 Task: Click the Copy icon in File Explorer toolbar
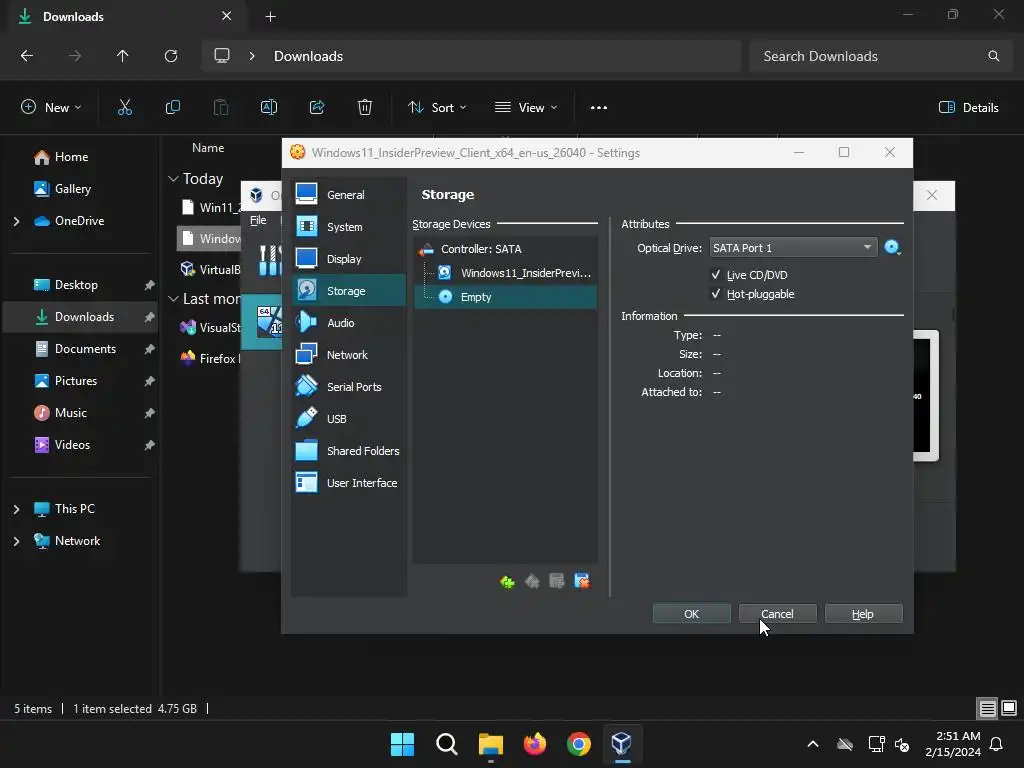(x=172, y=107)
